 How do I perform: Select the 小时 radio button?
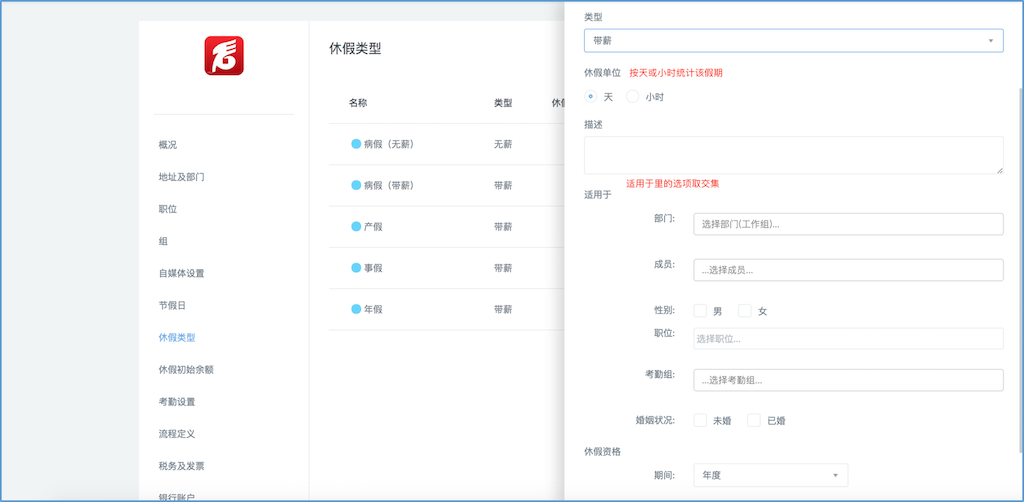632,97
